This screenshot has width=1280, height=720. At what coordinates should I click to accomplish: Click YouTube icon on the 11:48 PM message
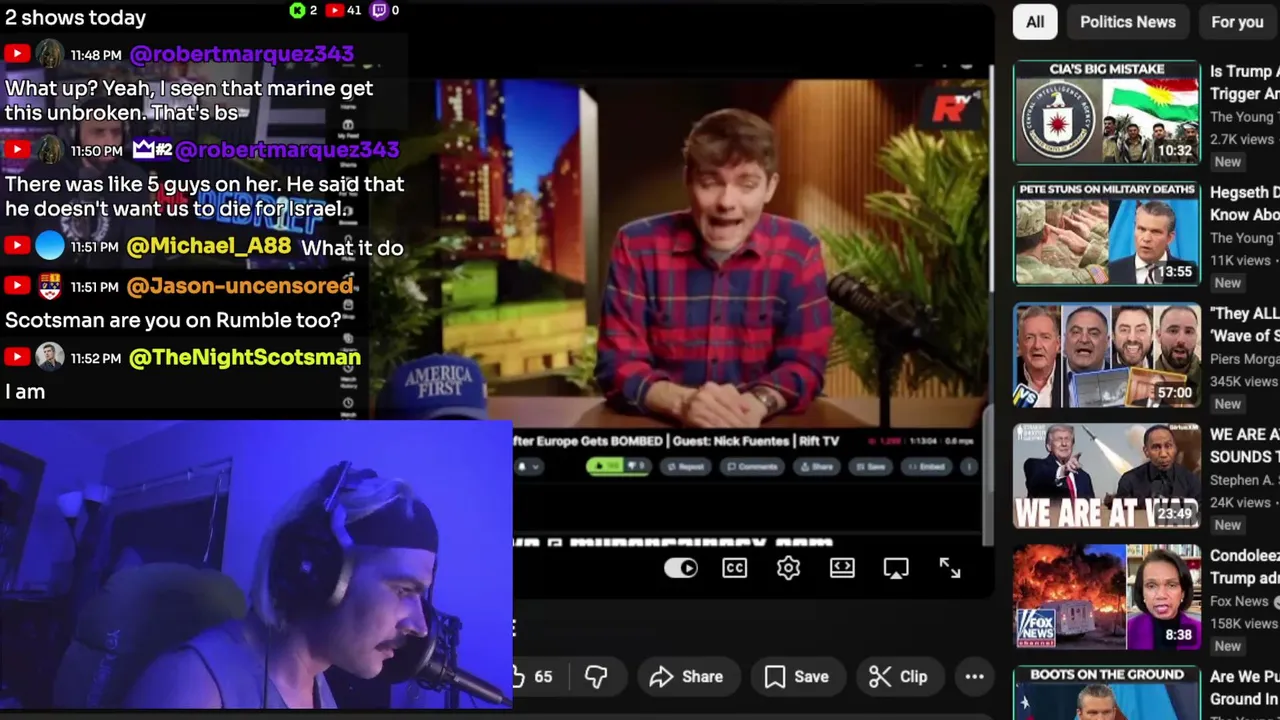point(17,55)
